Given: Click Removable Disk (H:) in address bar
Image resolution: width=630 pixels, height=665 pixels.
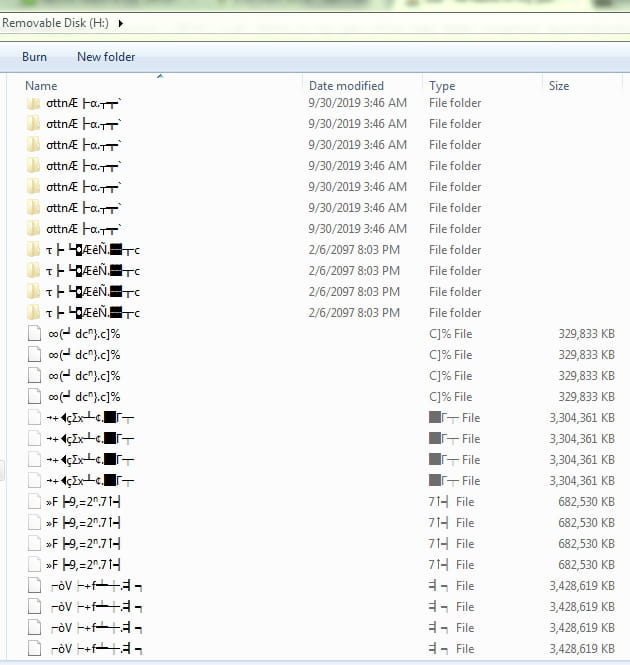Looking at the screenshot, I should click(56, 21).
